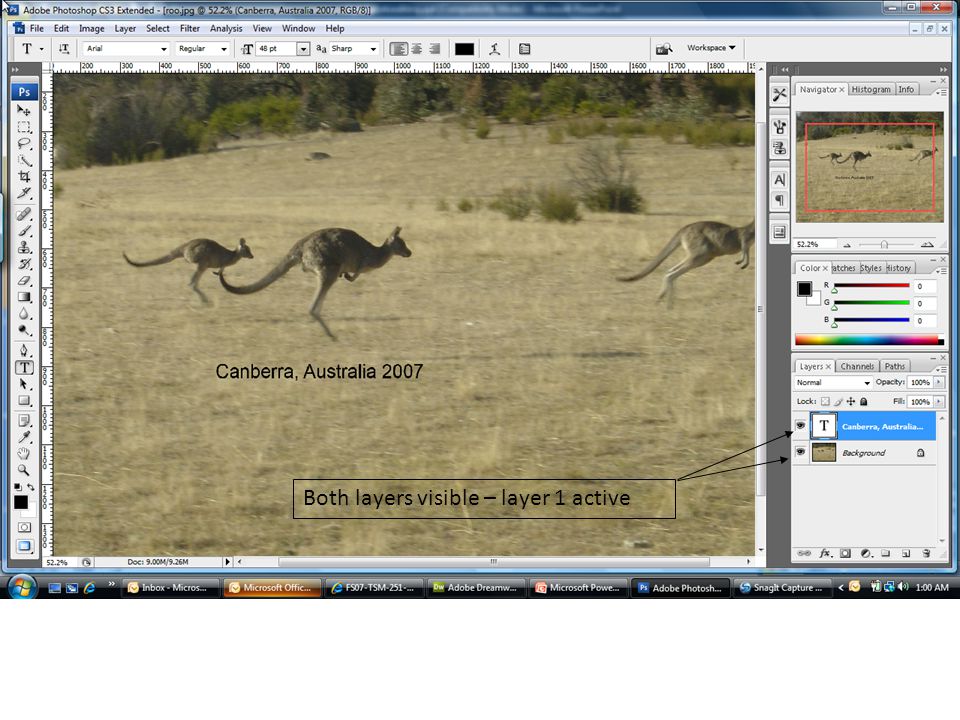The image size is (960, 720).
Task: Open the Character panel dock icon
Action: click(x=779, y=179)
